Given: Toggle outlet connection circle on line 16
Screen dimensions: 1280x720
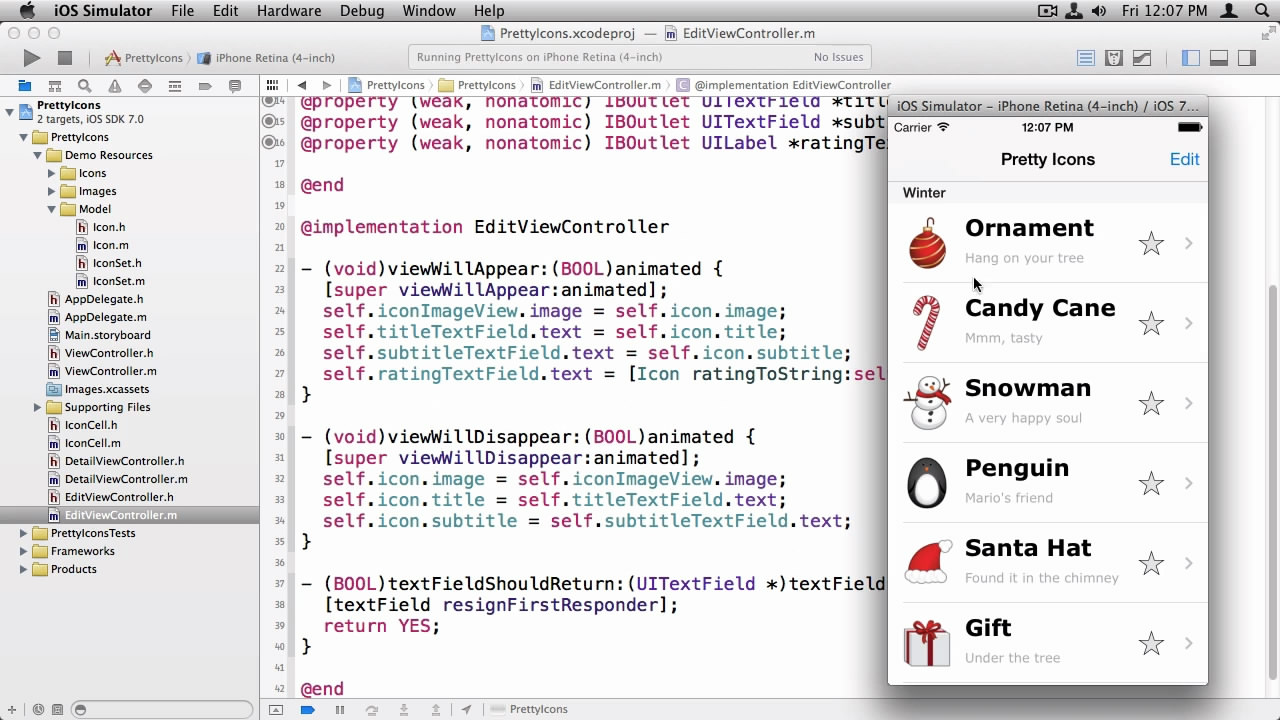Looking at the screenshot, I should [269, 143].
